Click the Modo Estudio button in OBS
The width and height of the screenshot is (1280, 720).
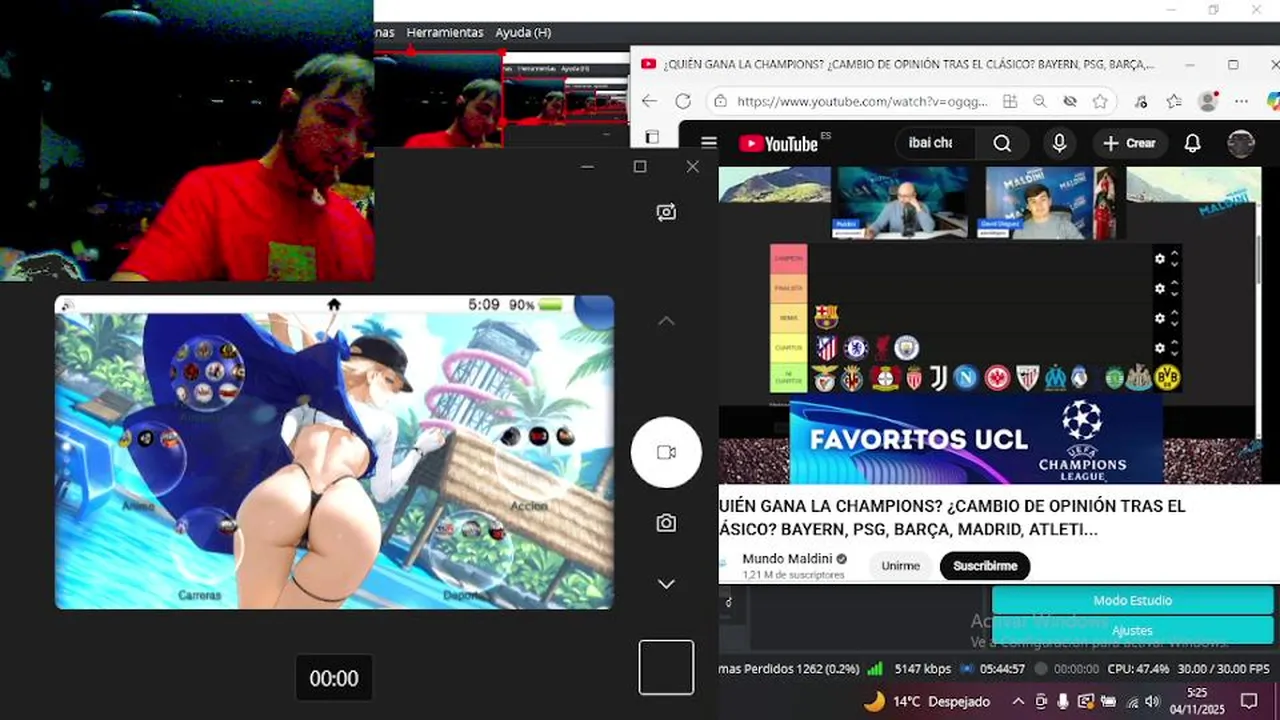pos(1132,600)
